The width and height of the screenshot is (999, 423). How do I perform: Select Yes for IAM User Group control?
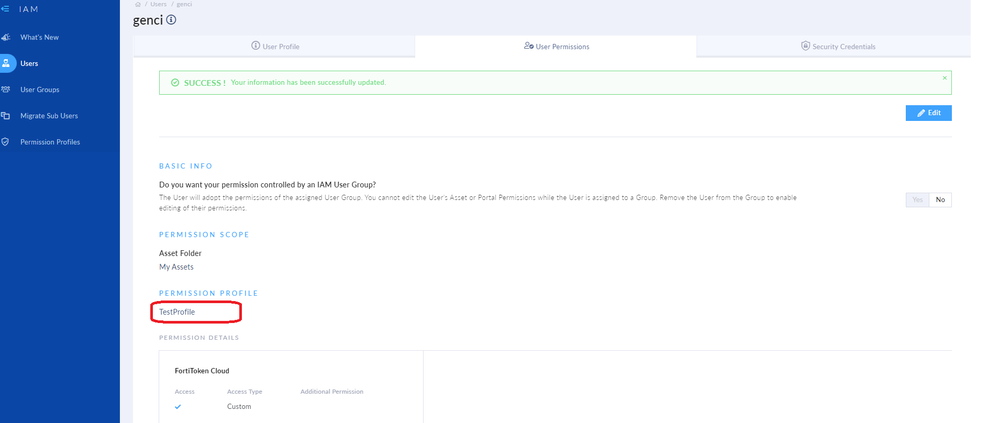click(x=917, y=200)
